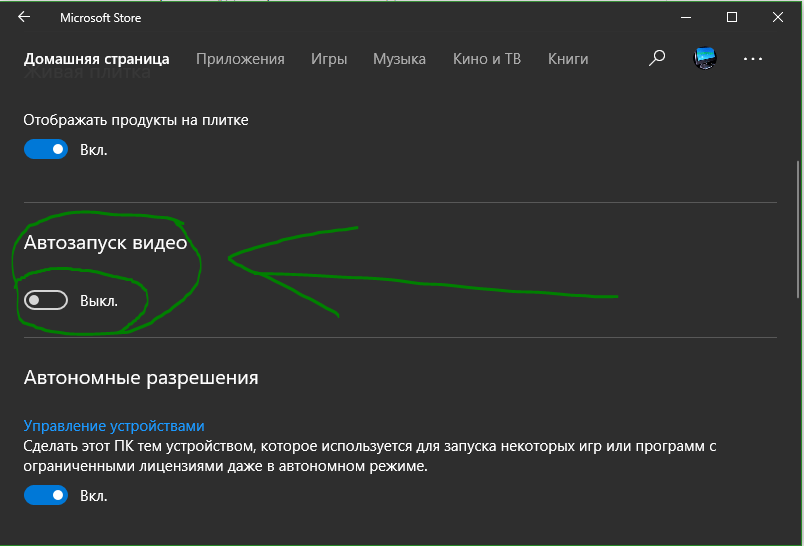Open the Книги tab

[x=568, y=59]
